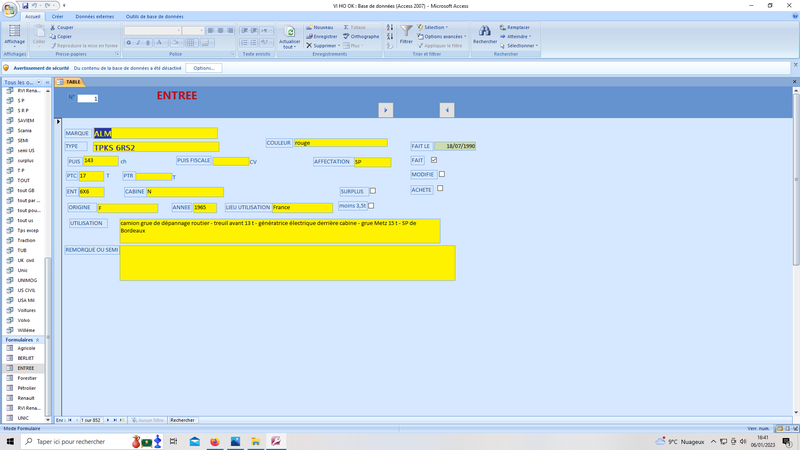Click Enregistrer in the Enregistrements group
800x450 pixels.
click(x=322, y=37)
